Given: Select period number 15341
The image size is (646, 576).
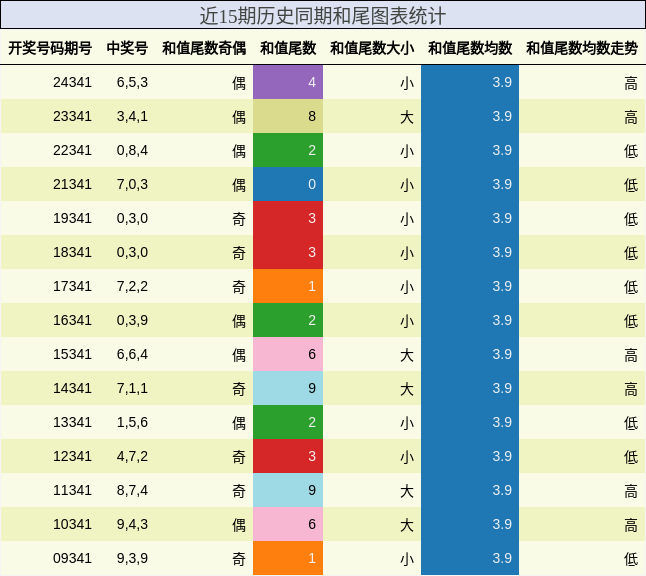Looking at the screenshot, I should tap(72, 354).
